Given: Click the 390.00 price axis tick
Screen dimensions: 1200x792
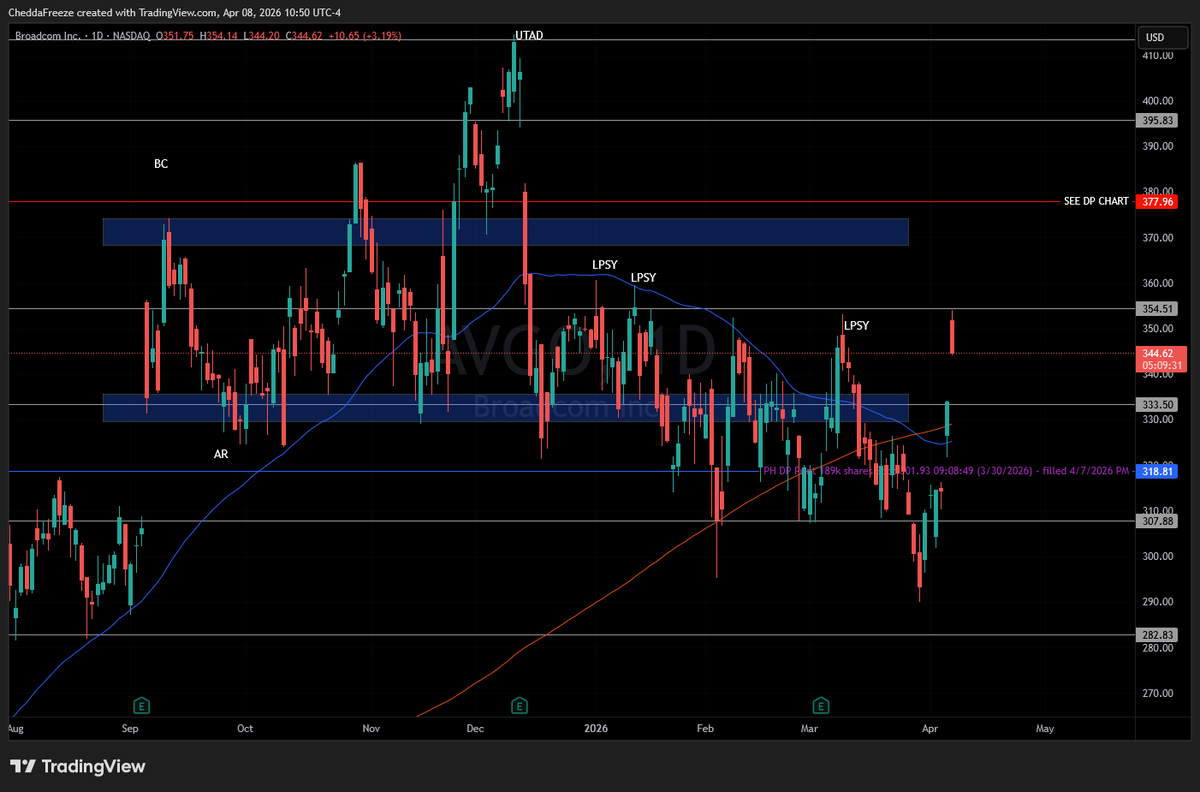Looking at the screenshot, I should [1158, 147].
